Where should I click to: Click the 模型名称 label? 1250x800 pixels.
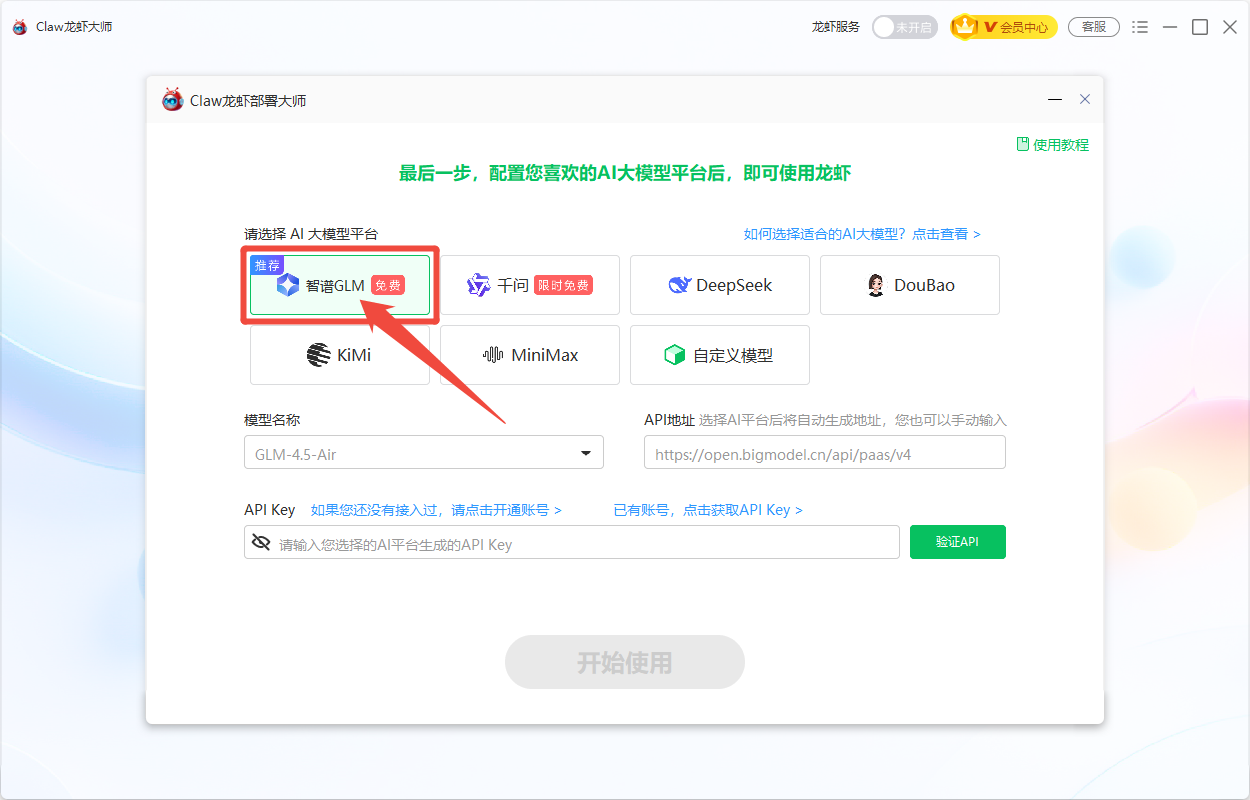click(x=272, y=420)
